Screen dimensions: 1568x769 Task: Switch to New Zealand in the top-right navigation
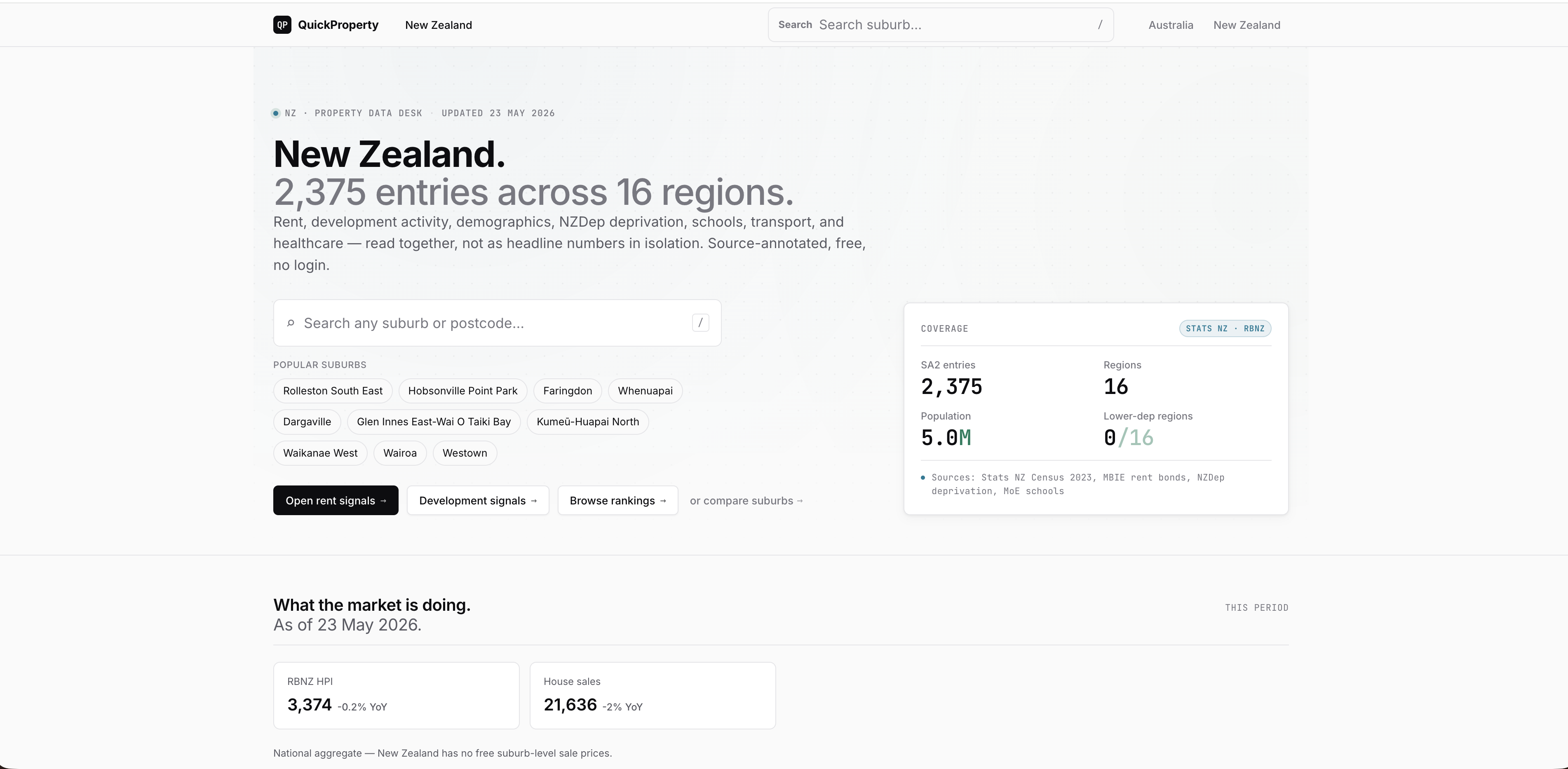pos(1246,25)
